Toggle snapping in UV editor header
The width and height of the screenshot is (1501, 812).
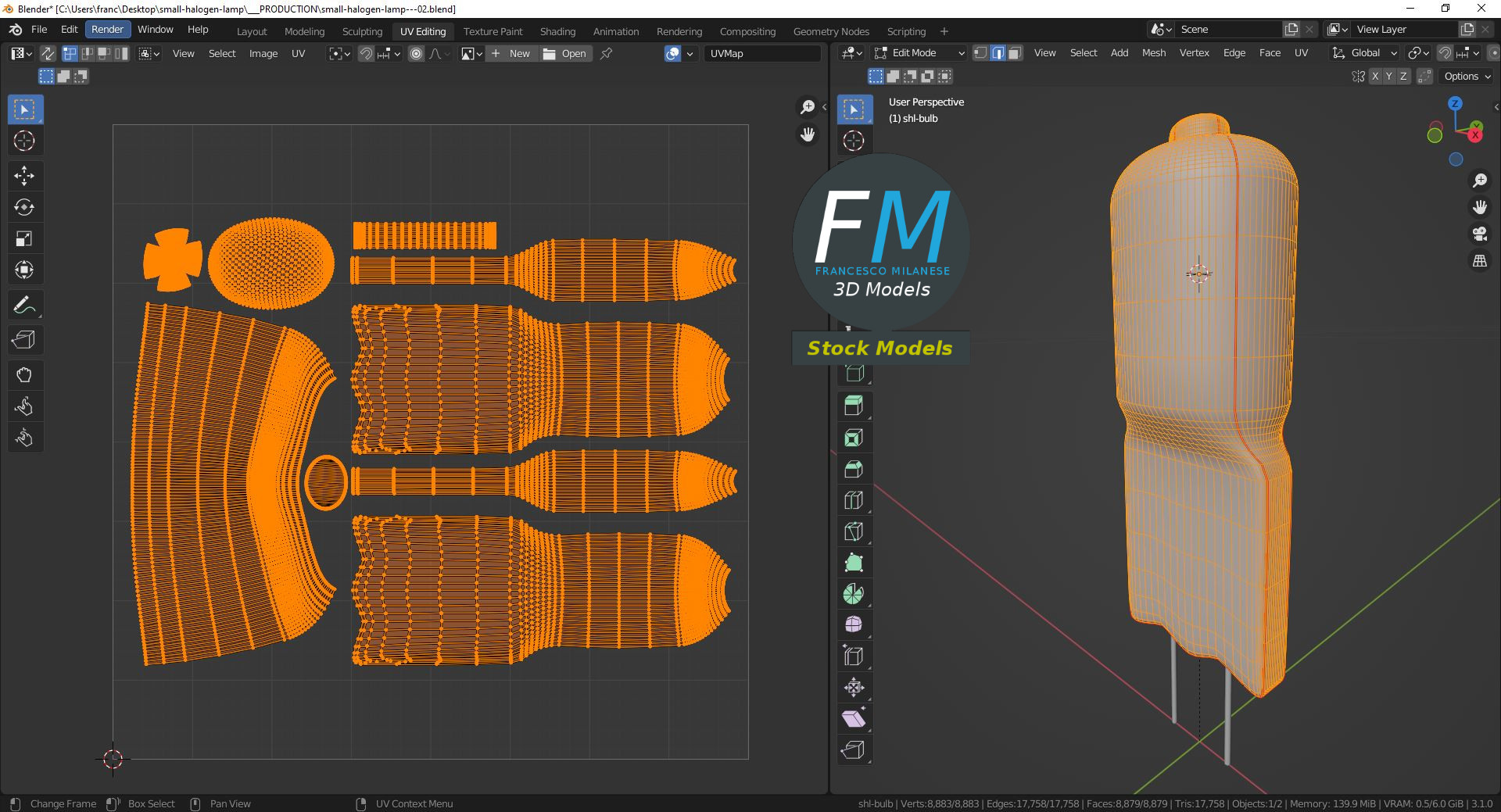click(365, 54)
